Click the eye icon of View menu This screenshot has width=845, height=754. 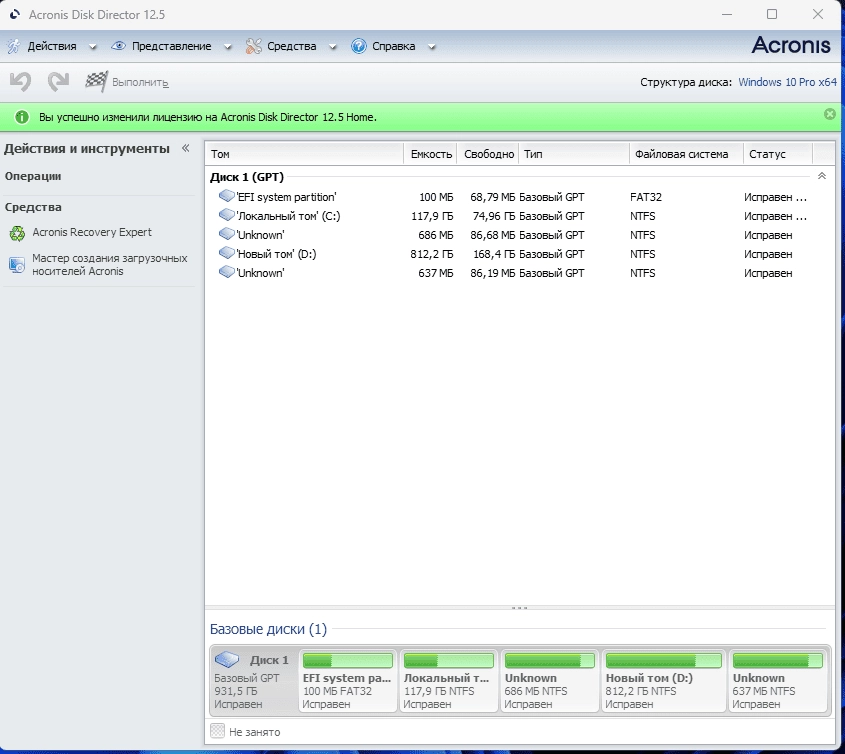tap(119, 46)
